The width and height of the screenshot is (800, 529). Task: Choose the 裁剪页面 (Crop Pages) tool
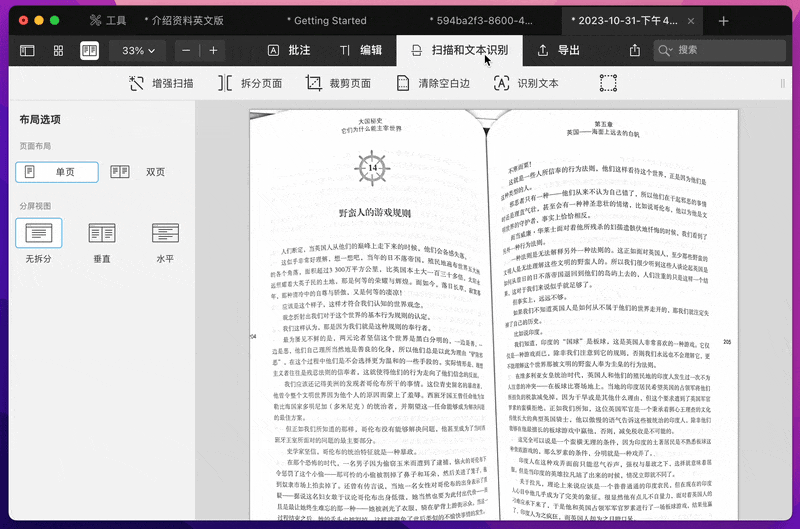tap(338, 84)
